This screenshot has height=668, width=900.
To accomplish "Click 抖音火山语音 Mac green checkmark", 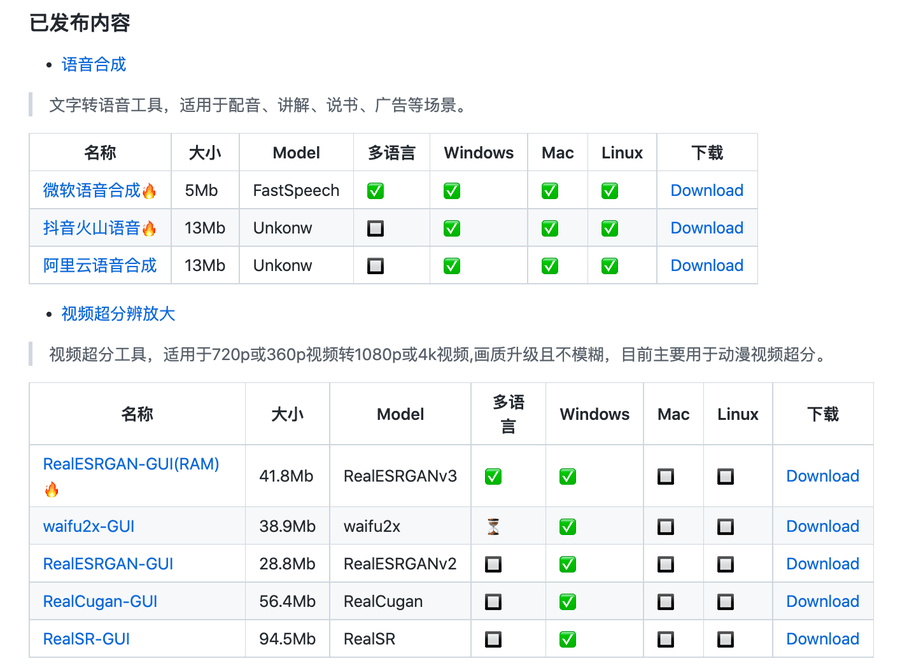I will coord(550,228).
